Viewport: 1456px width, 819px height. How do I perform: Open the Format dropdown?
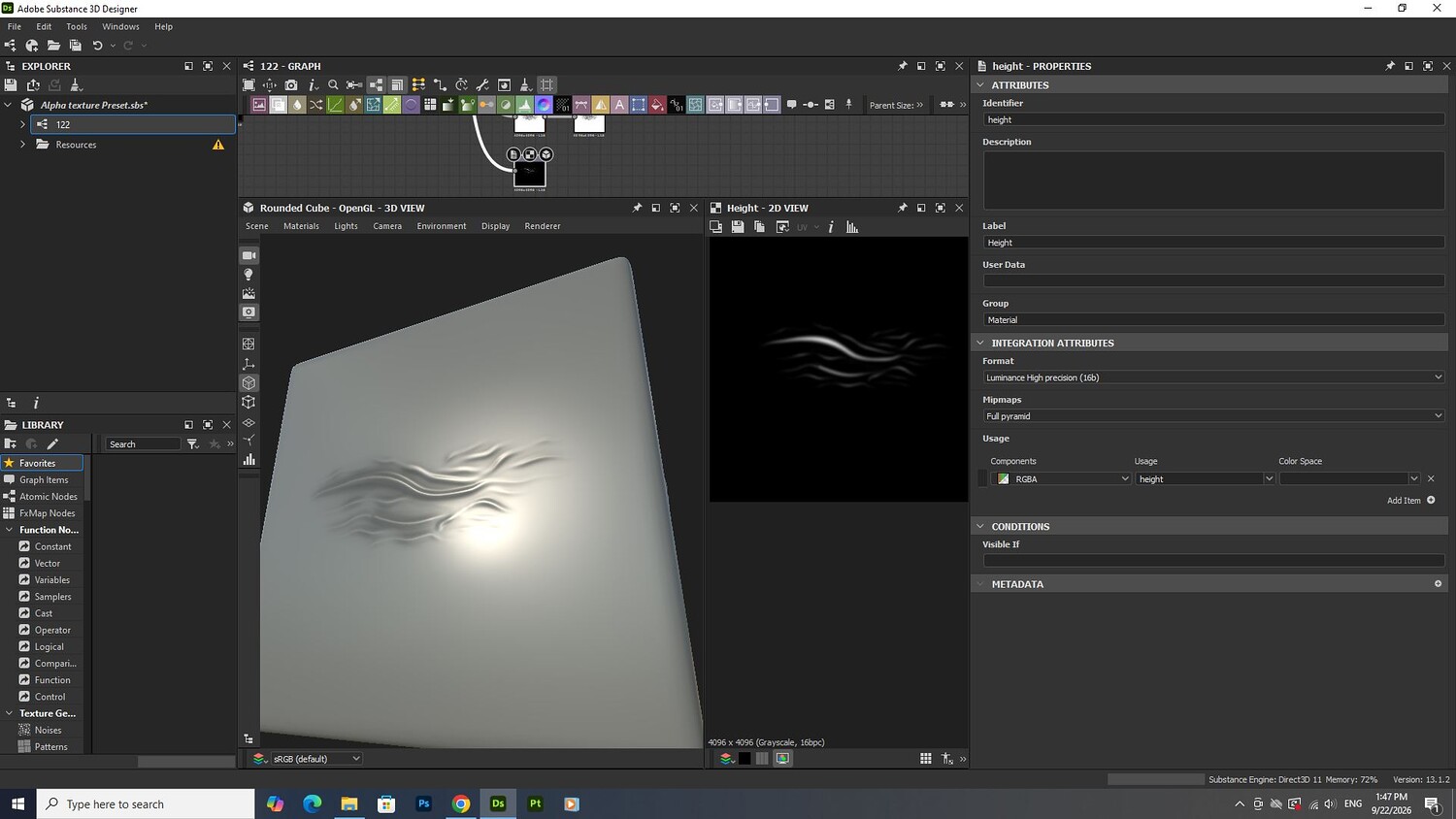(x=1213, y=377)
